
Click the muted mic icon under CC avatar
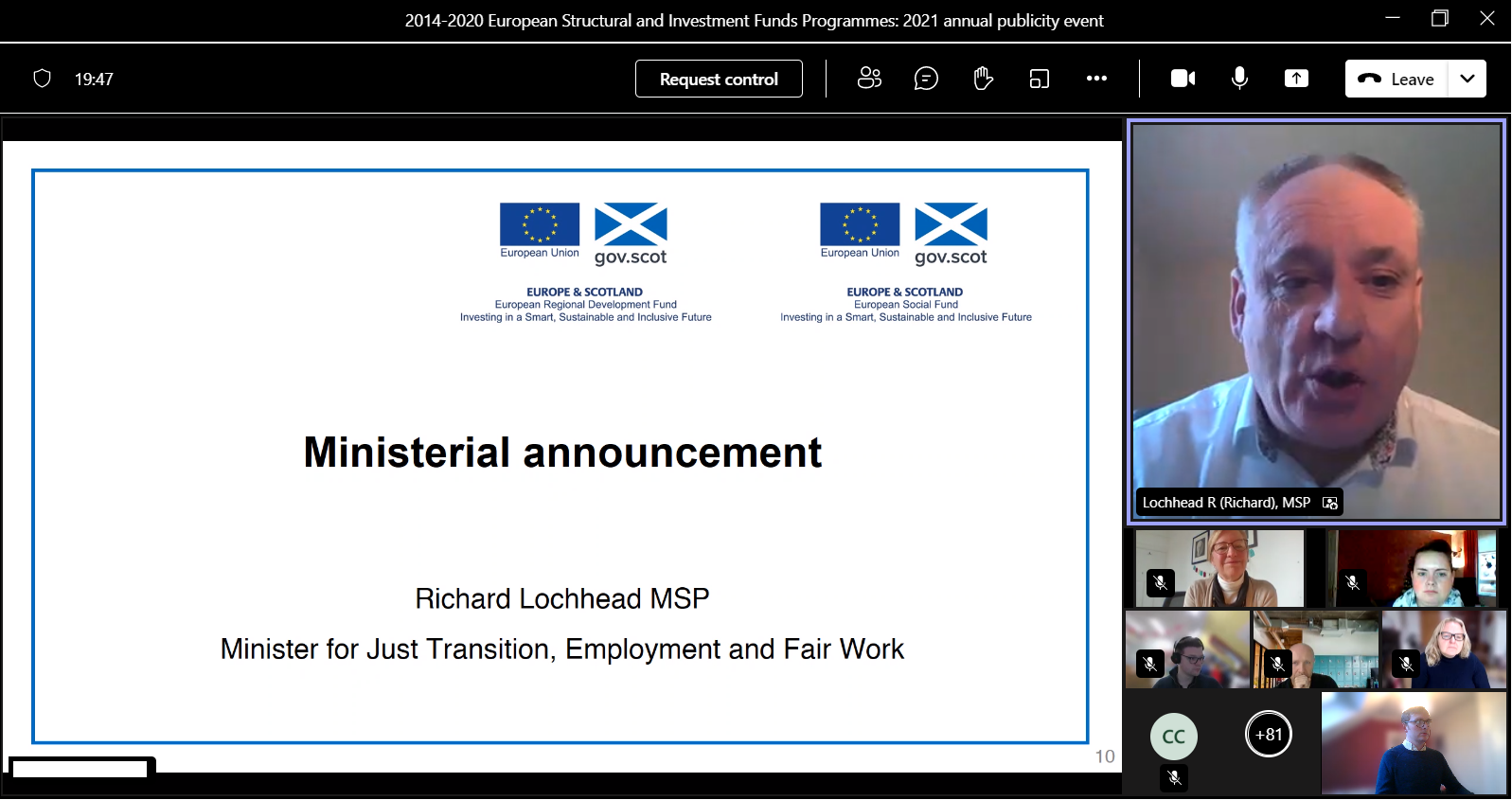1174,777
